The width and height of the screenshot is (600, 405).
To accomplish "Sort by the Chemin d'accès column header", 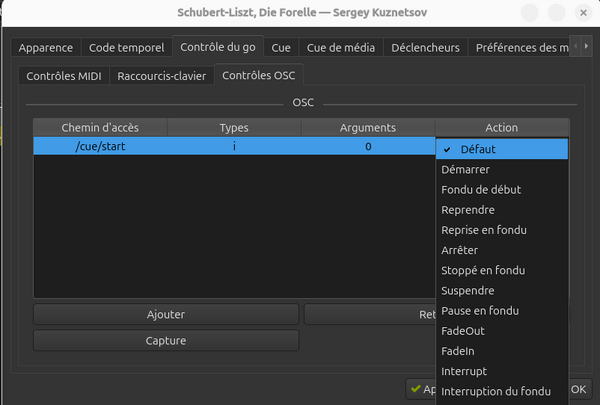I will [100, 128].
